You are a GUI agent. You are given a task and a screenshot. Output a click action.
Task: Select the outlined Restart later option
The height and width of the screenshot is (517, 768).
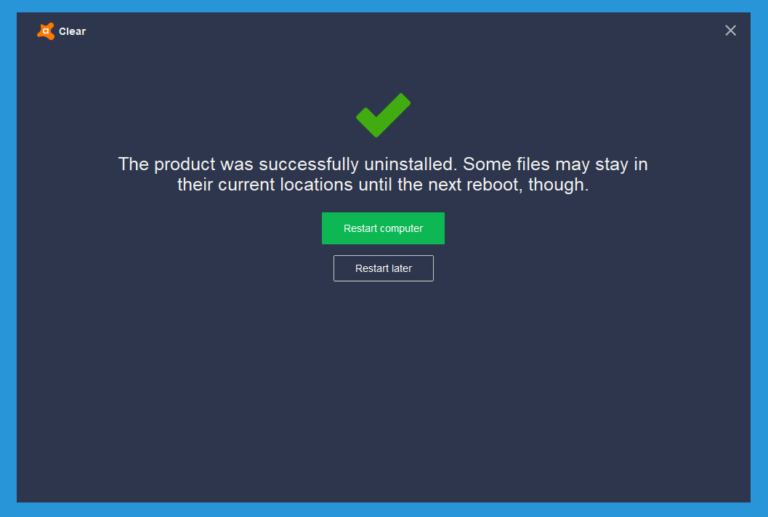[383, 268]
